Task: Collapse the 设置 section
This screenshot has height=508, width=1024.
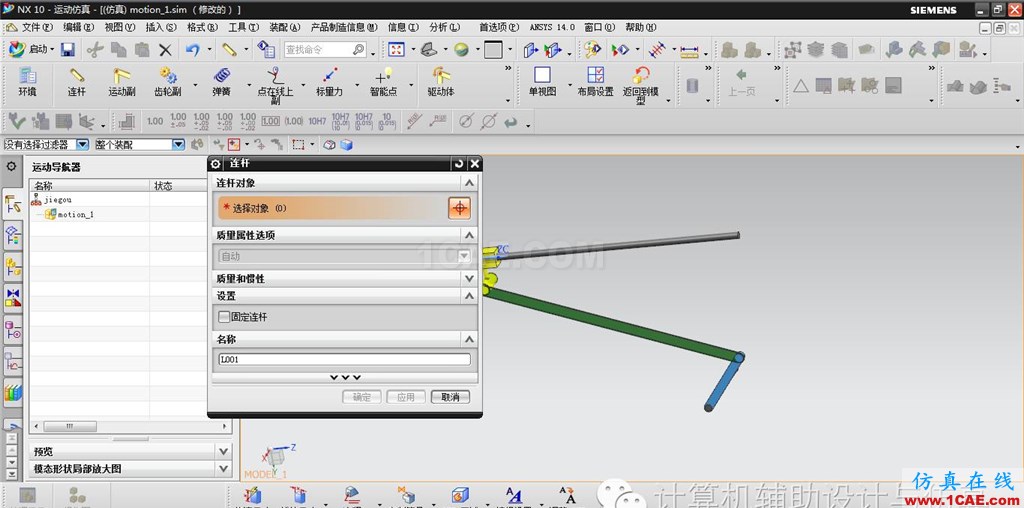Action: tap(469, 296)
